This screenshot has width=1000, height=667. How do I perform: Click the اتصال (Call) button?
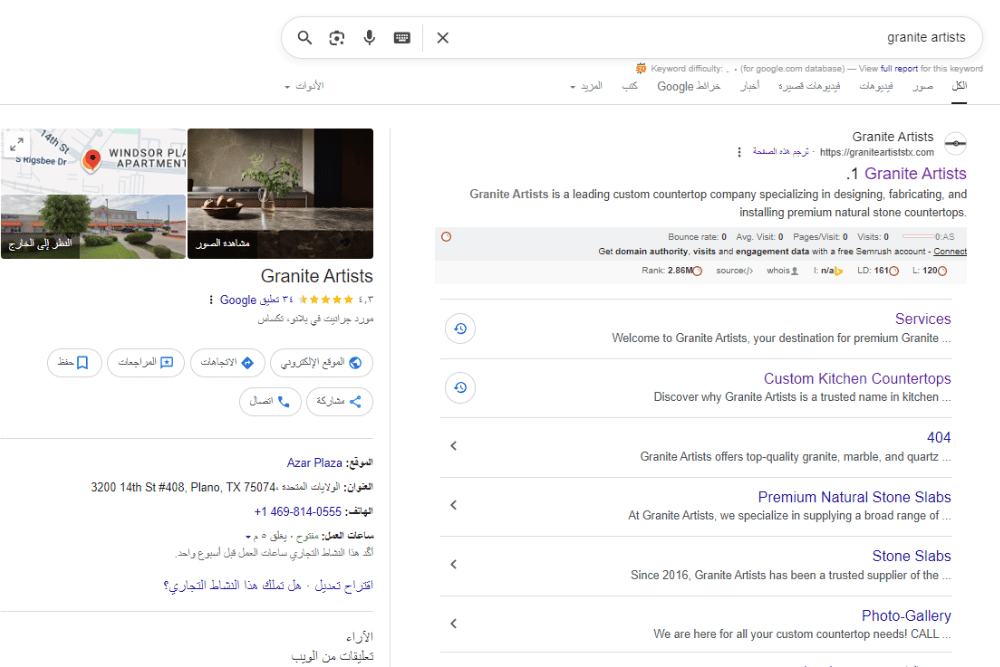[x=270, y=402]
